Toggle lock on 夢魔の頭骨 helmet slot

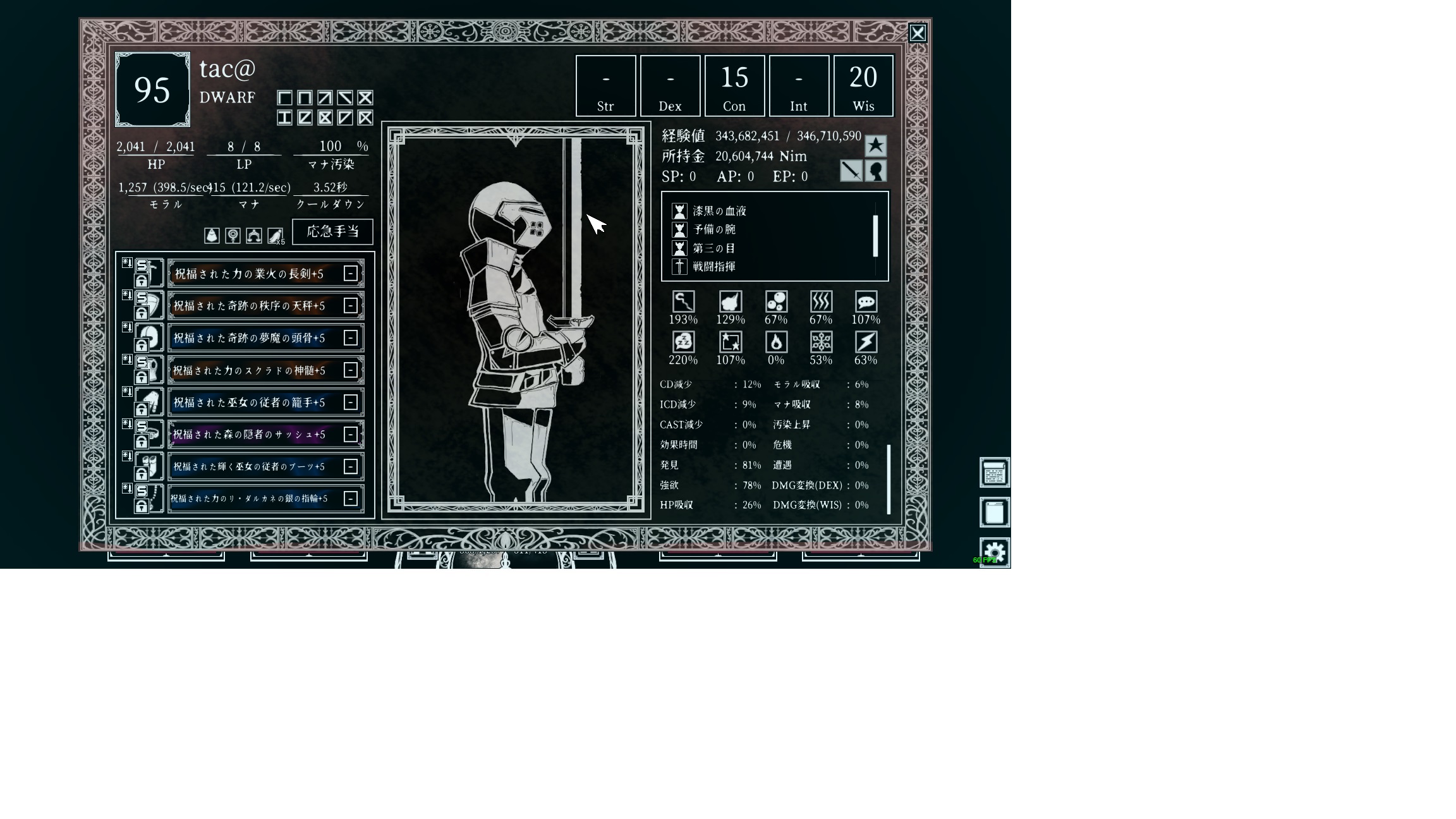point(142,345)
